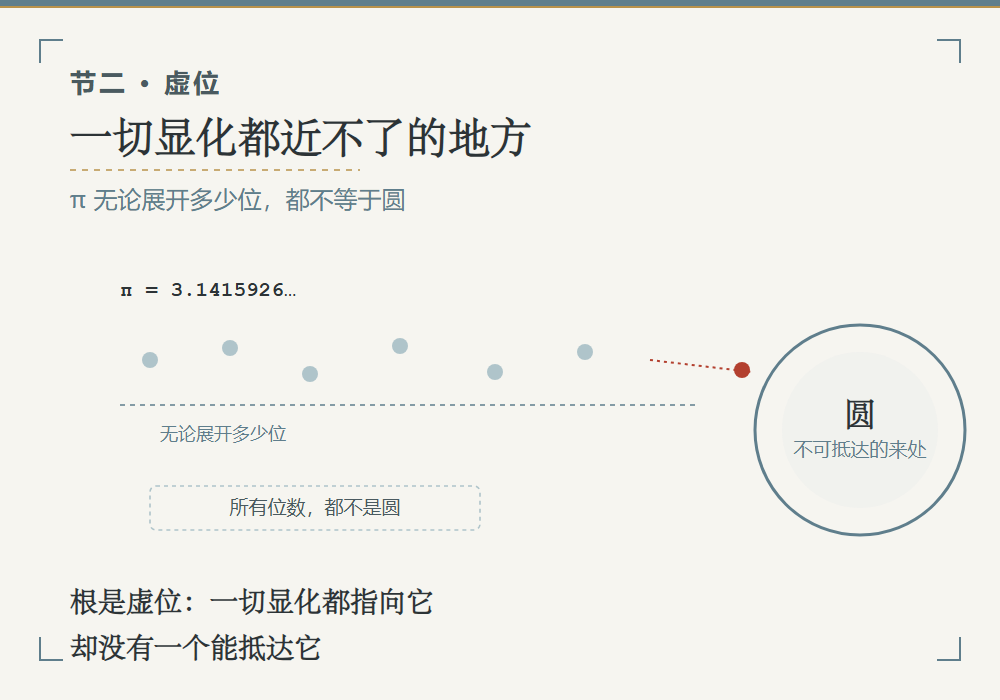Screen dimensions: 1000x700
Task: Click the section label 节二 · 虚位
Action: tap(145, 84)
